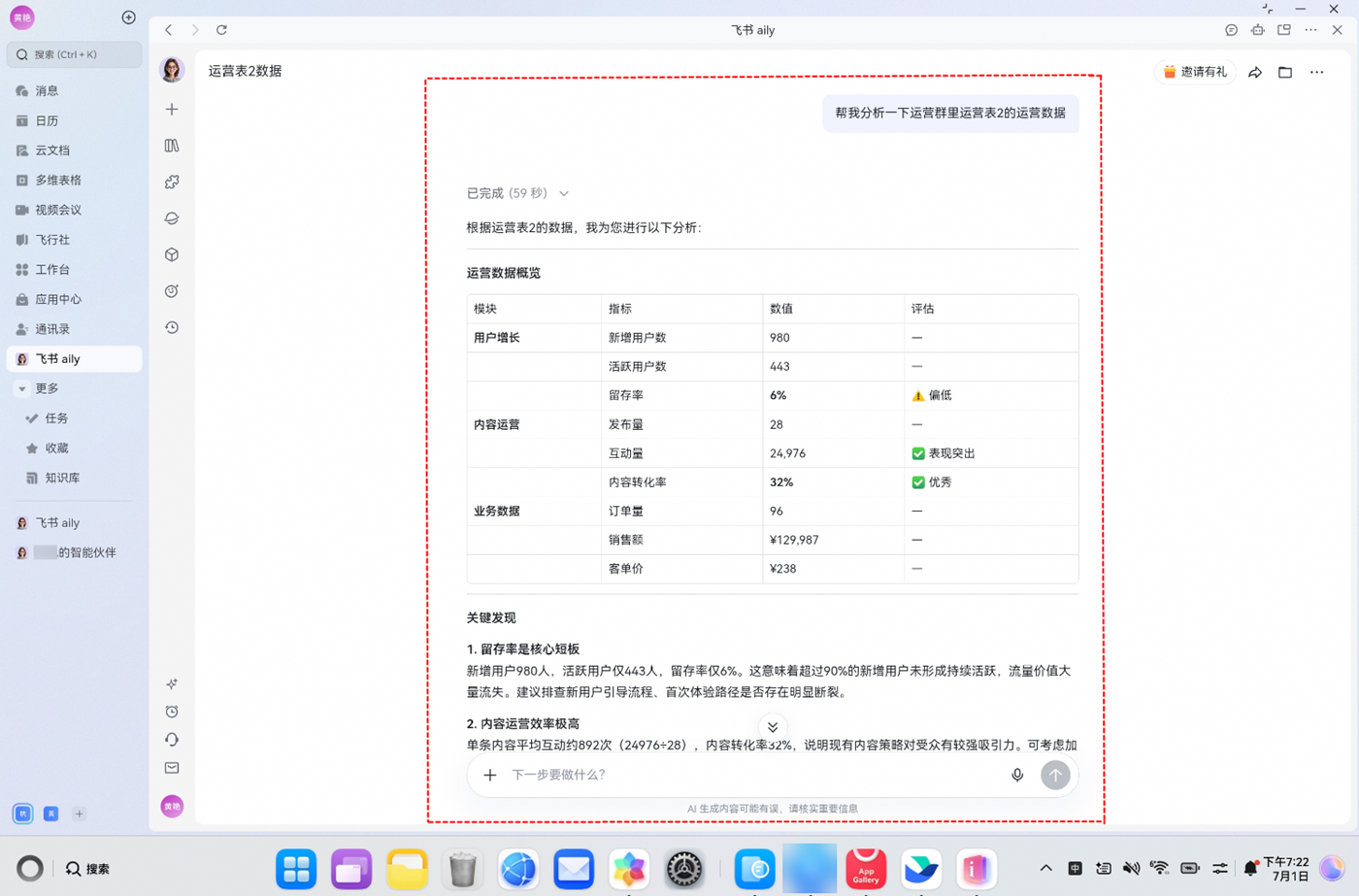Viewport: 1359px width, 896px height.
Task: Open the puzzle-piece plugins icon
Action: (172, 183)
